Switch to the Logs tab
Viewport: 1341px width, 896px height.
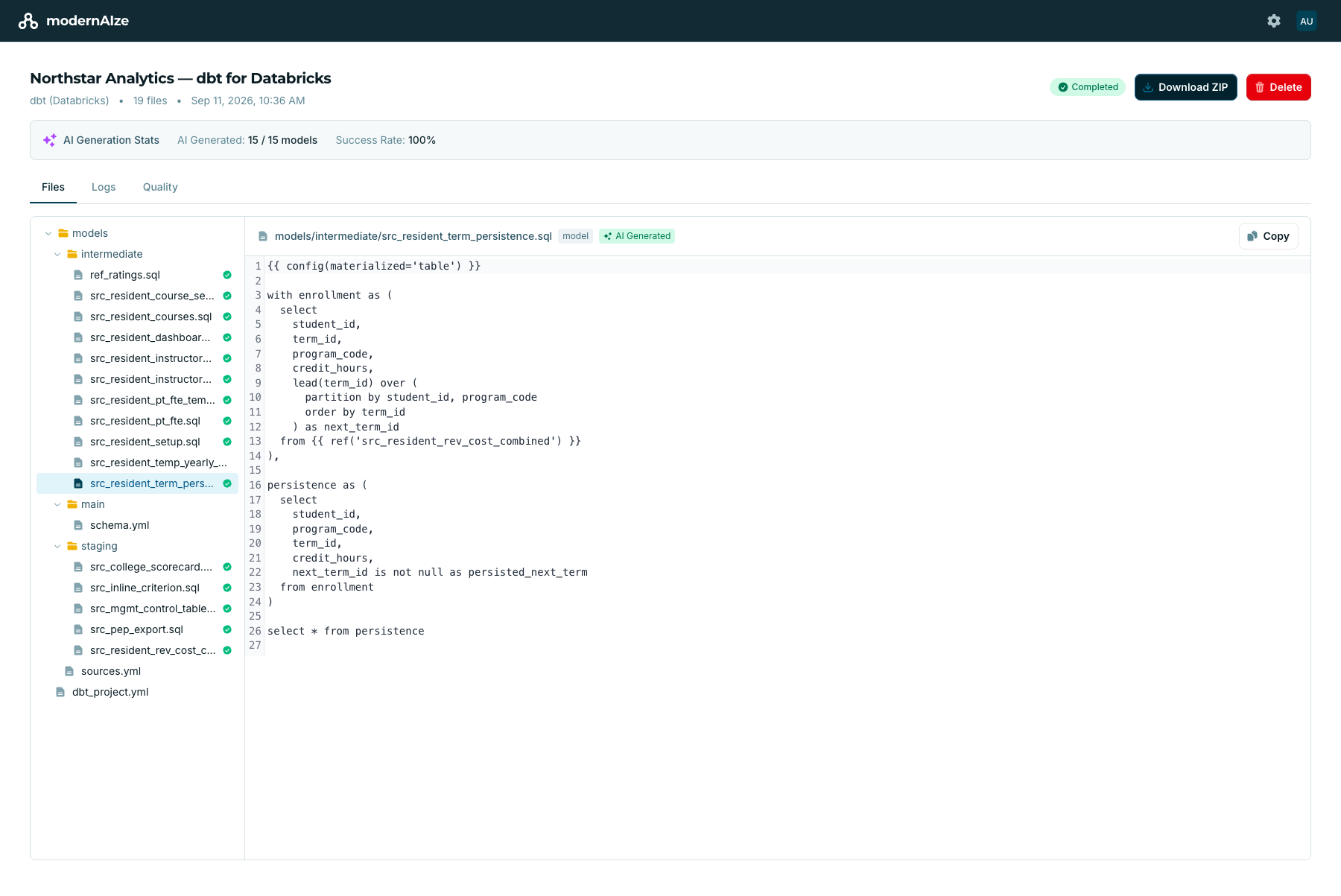click(104, 187)
